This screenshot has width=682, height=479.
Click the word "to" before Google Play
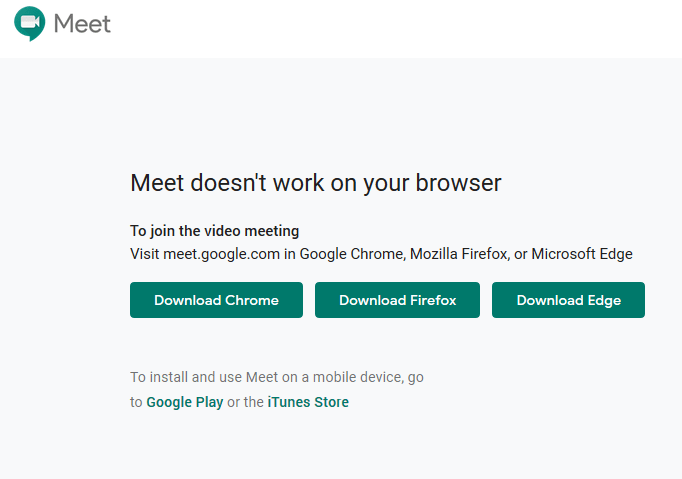137,403
